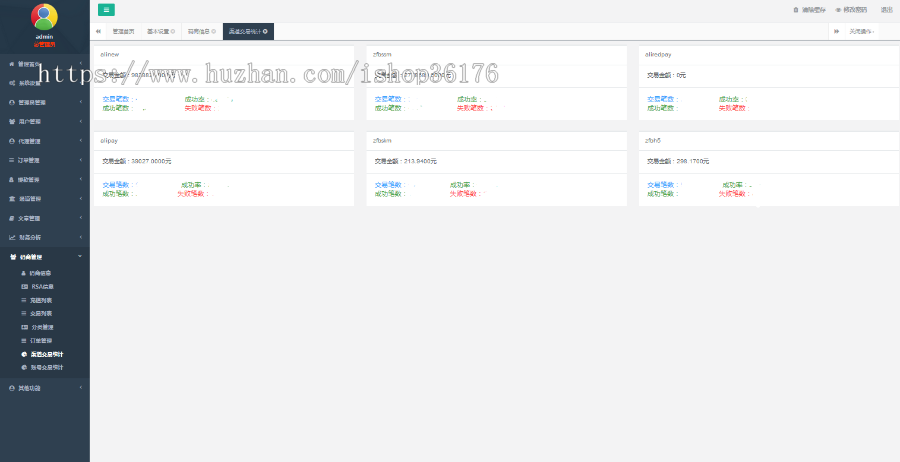This screenshot has height=462, width=900.
Task: Click the 用户管理 icon in the sidebar
Action: click(x=11, y=122)
